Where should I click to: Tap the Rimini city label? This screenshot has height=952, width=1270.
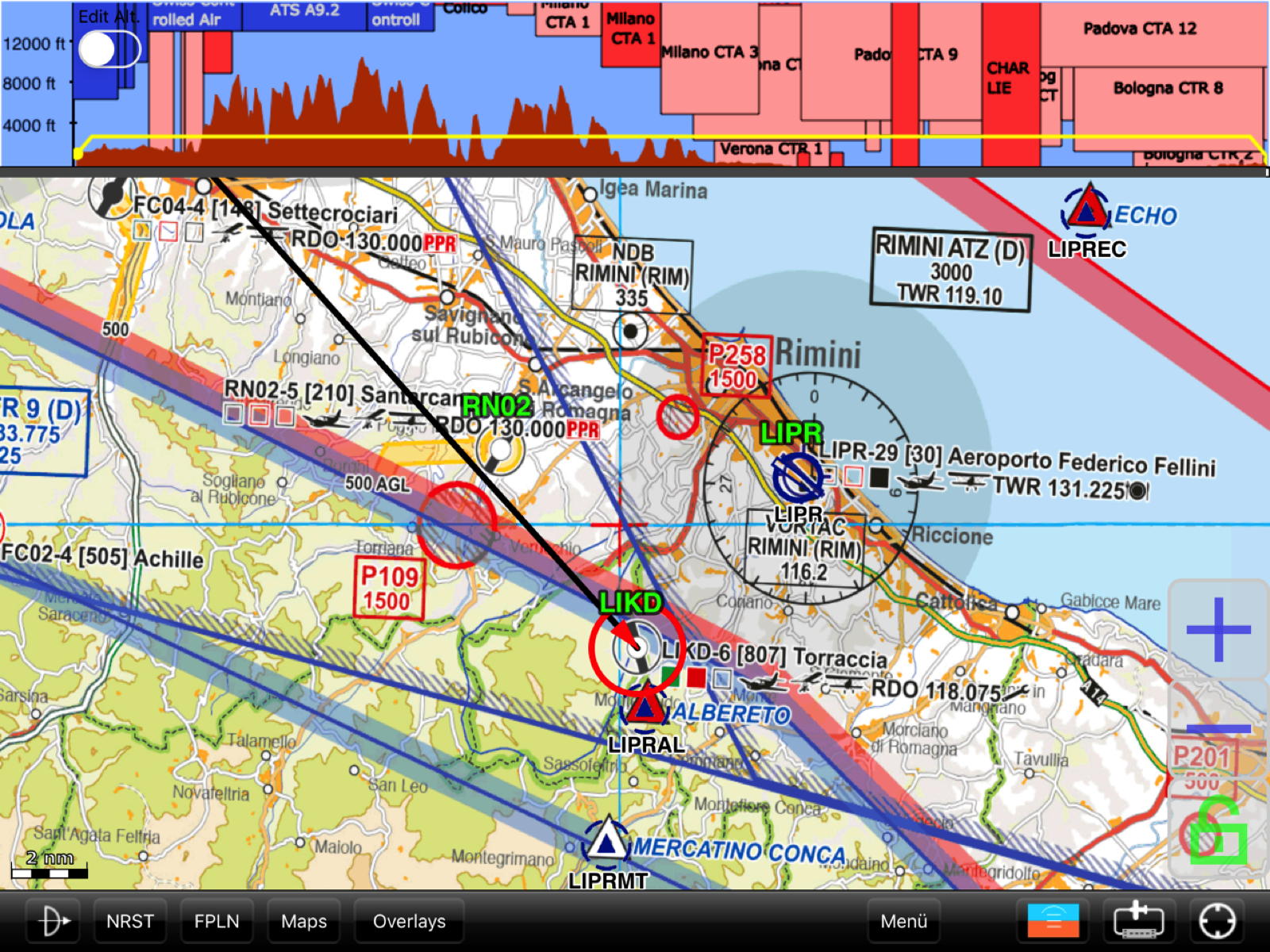coord(818,354)
